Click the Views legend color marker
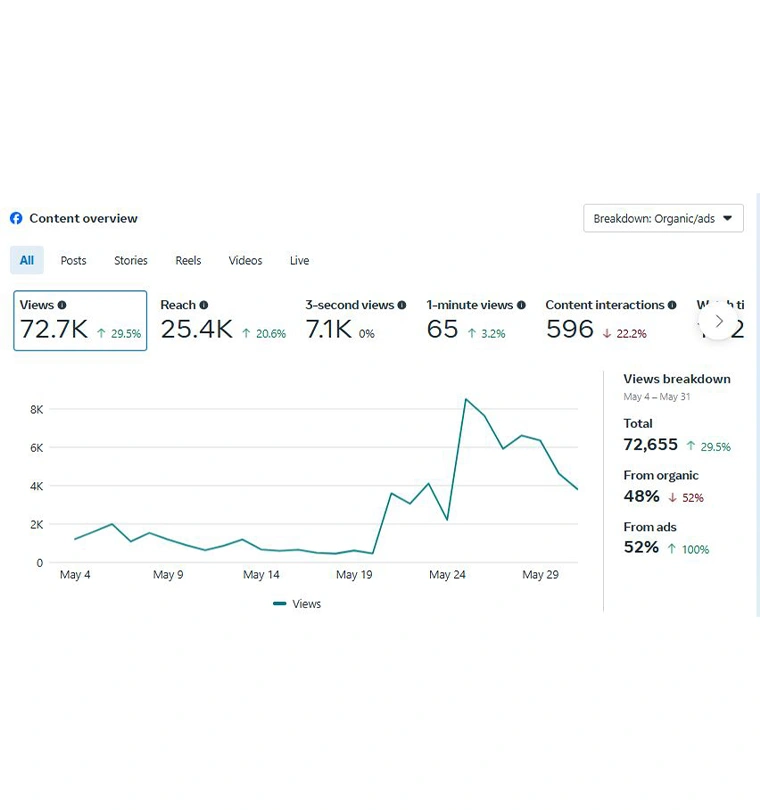The height and width of the screenshot is (810, 760). (x=280, y=604)
